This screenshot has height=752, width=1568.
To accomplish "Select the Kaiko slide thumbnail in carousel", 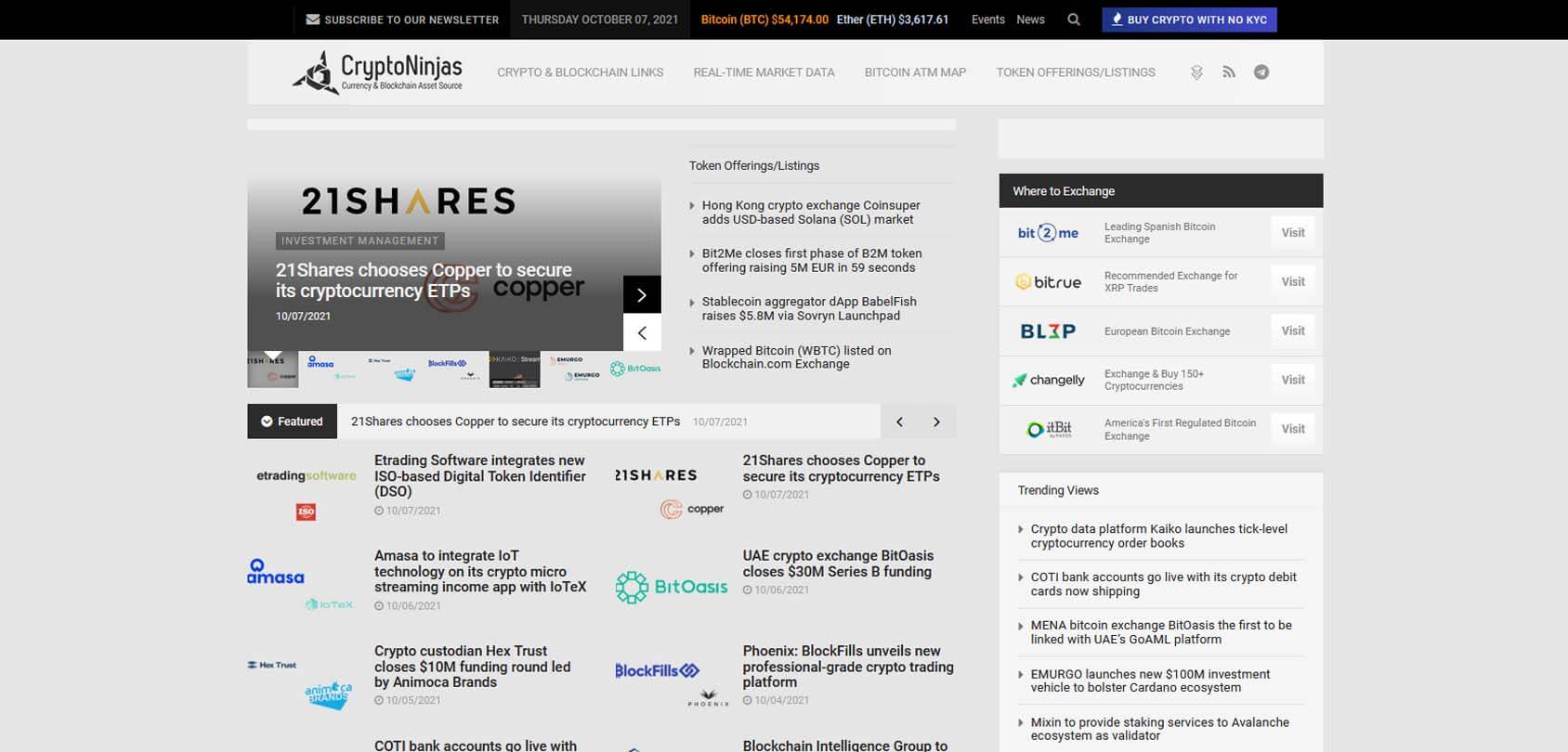I will tap(514, 370).
